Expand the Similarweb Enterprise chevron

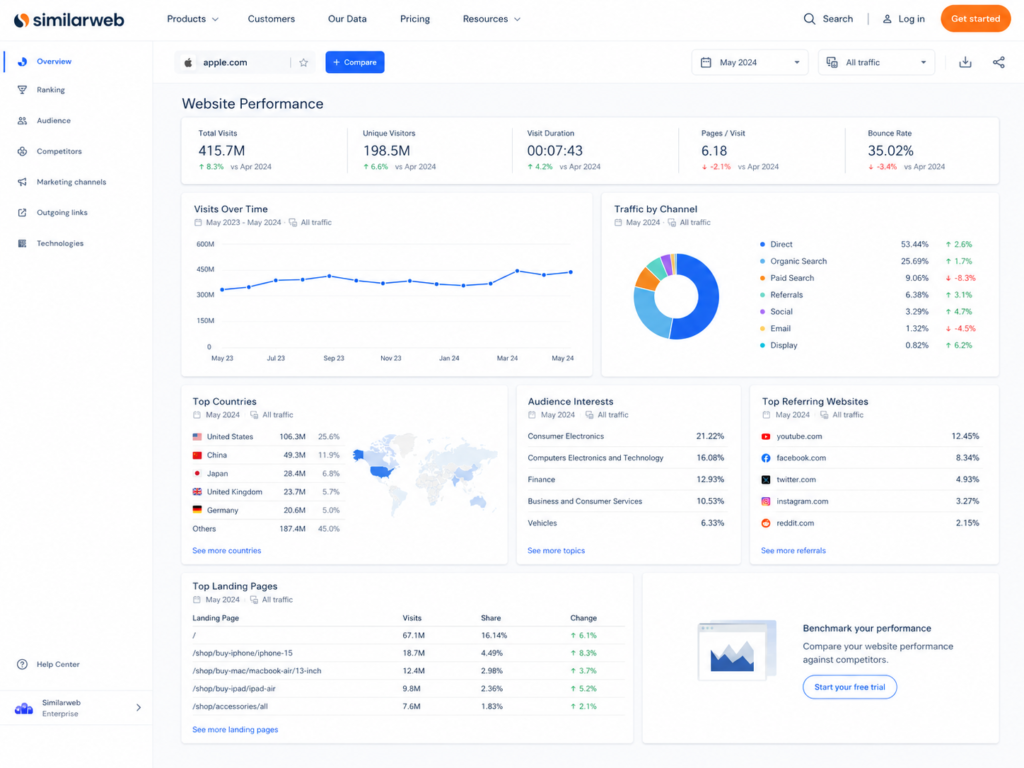[x=138, y=707]
